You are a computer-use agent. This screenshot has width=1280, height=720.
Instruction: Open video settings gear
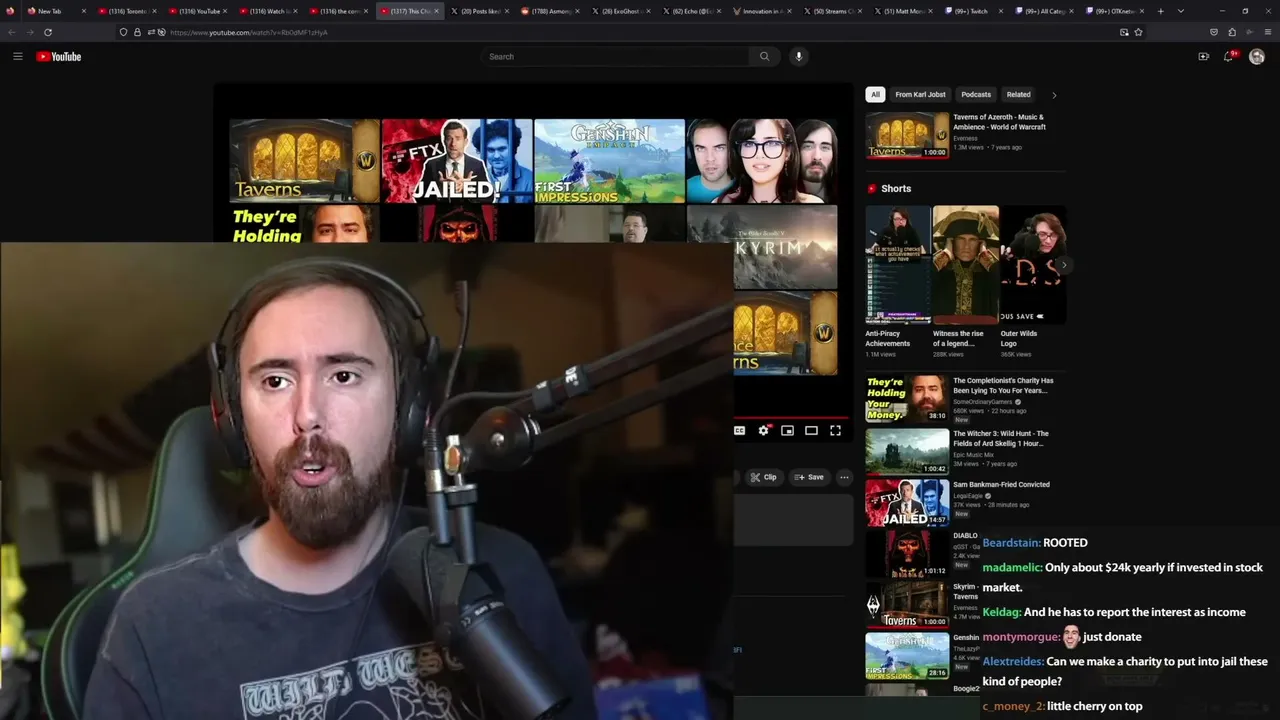click(763, 430)
